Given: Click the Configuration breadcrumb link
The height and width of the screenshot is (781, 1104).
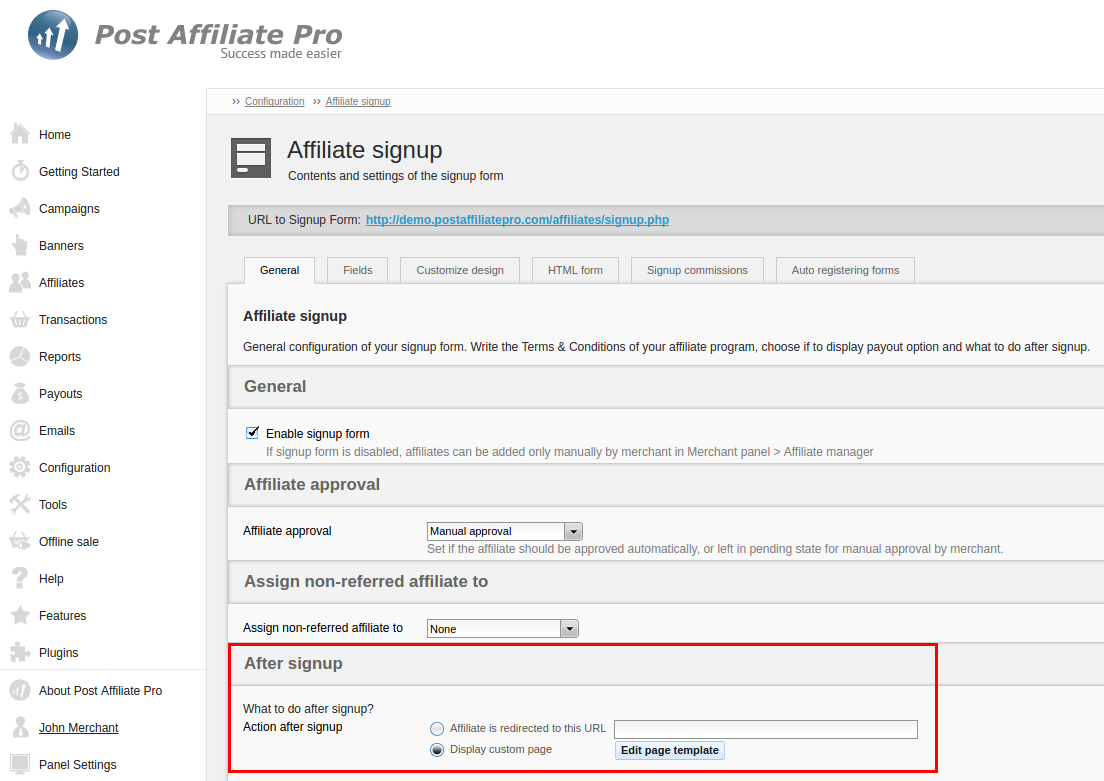Looking at the screenshot, I should [x=275, y=101].
